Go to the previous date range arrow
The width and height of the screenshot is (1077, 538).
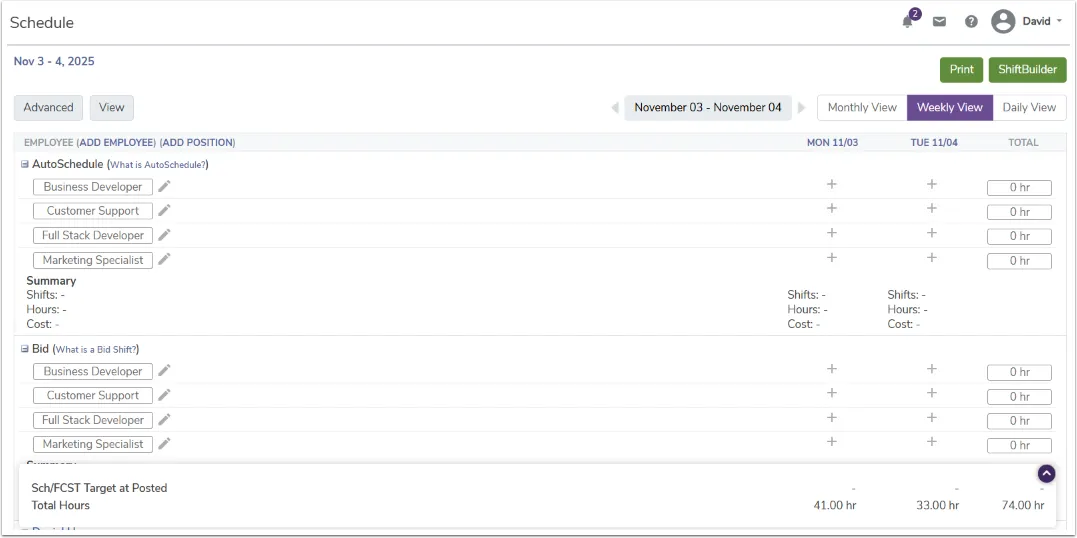pyautogui.click(x=615, y=108)
